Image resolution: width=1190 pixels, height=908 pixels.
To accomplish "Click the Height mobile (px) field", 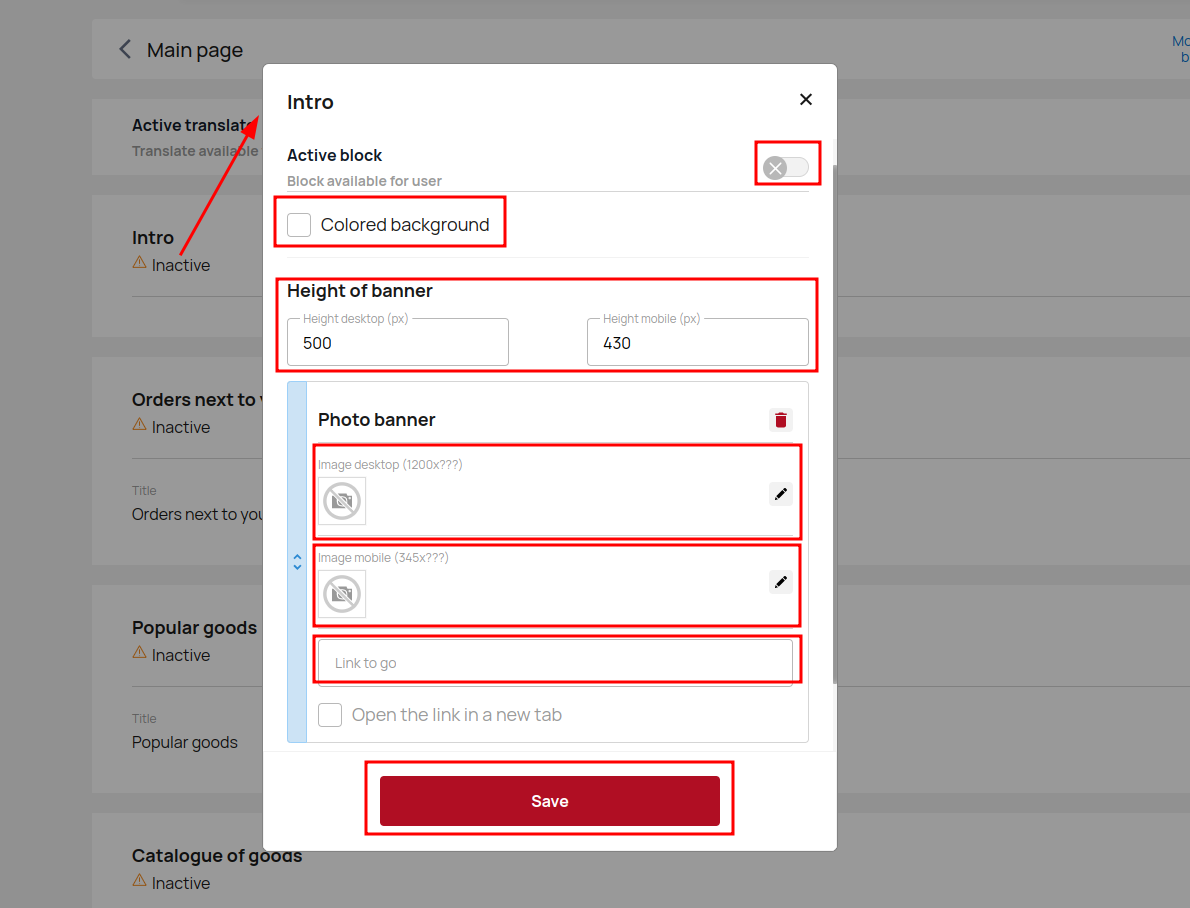I will [x=697, y=343].
